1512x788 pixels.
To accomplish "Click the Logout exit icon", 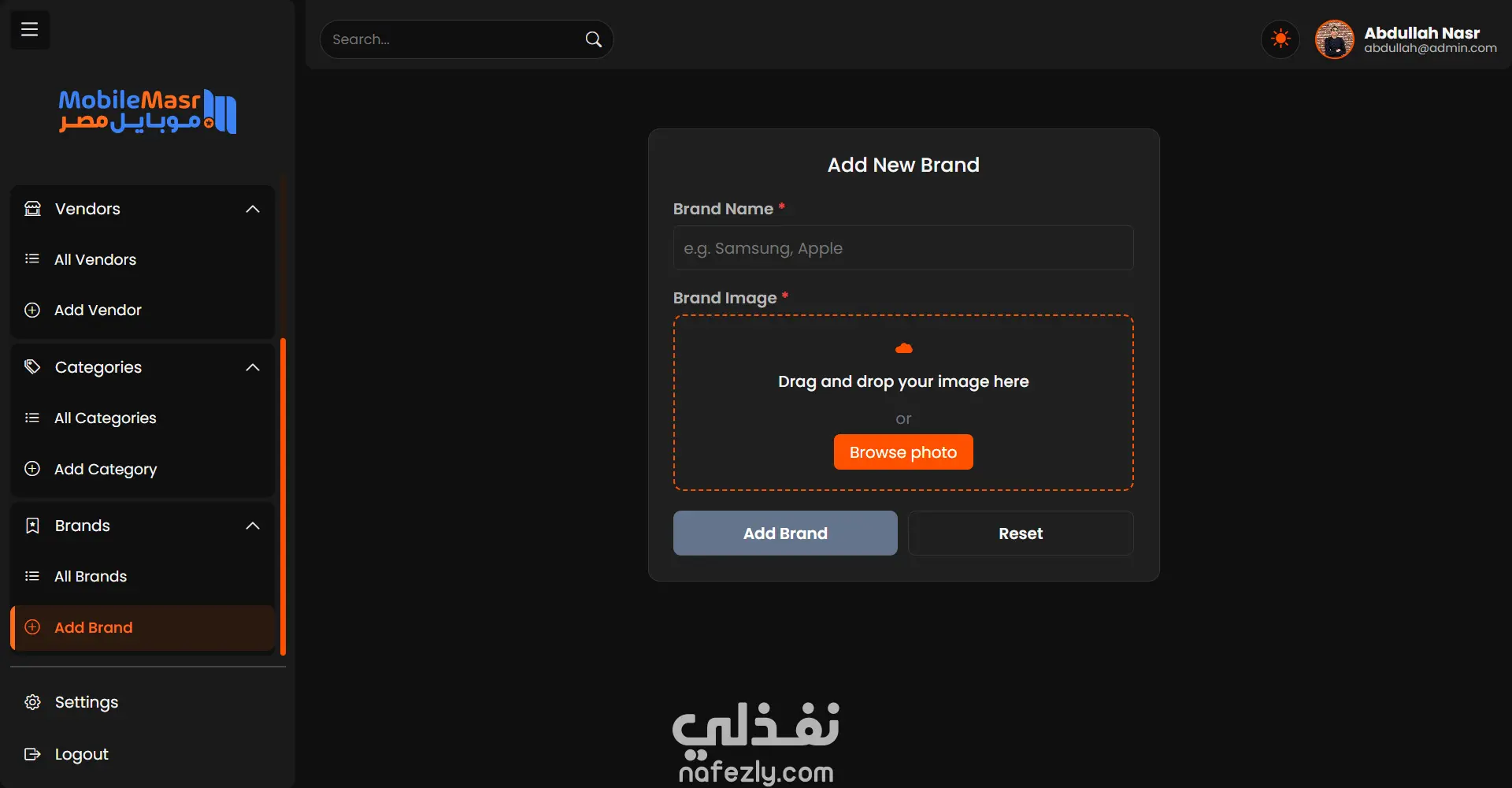I will tap(32, 754).
